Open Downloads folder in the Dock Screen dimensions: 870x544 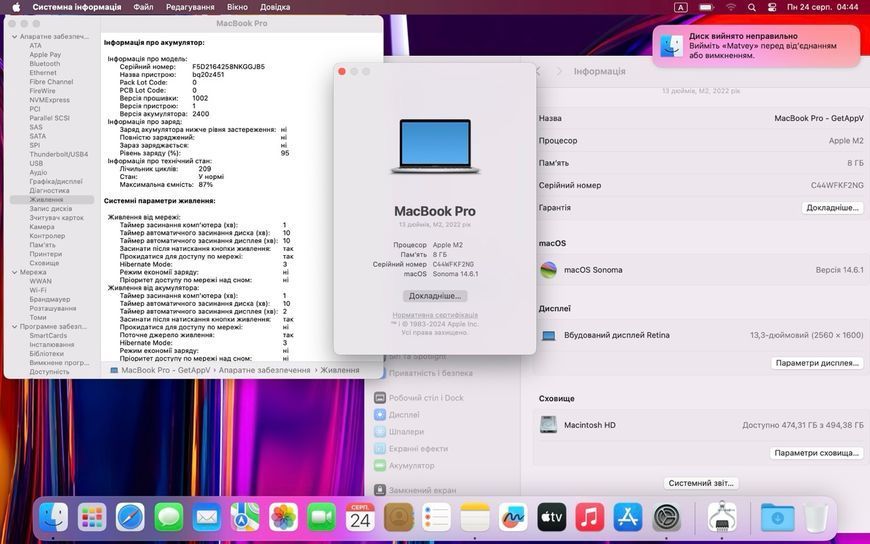(x=777, y=517)
